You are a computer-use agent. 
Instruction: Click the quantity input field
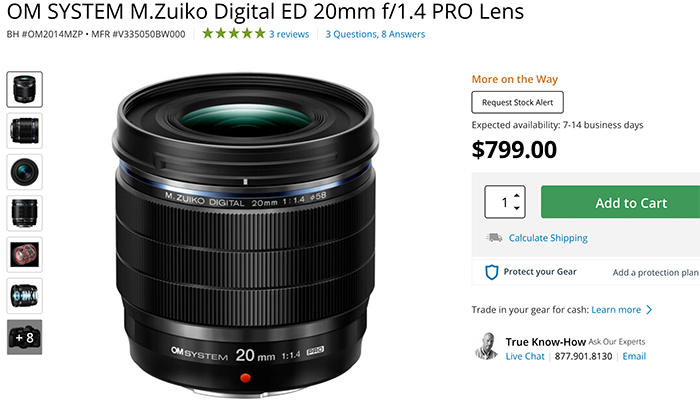[x=504, y=202]
